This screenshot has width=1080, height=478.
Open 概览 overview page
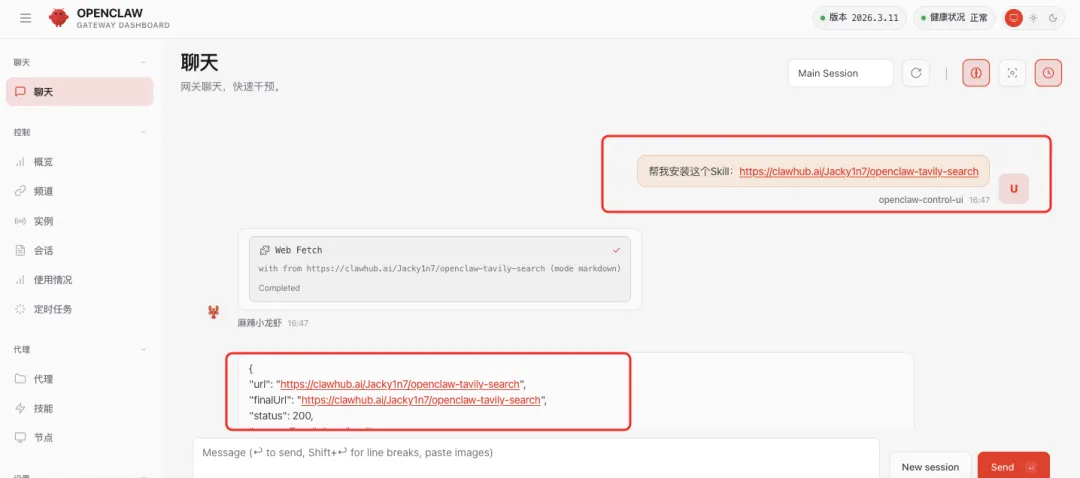80,162
